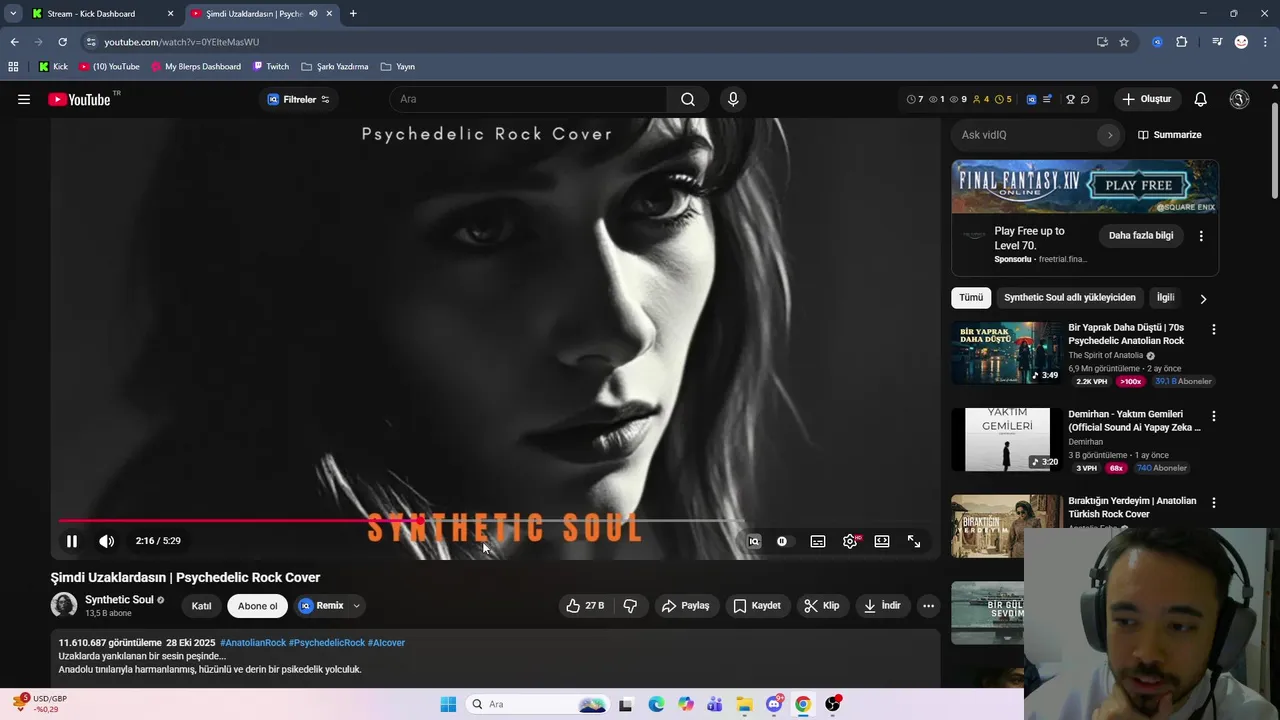Open the My Blerps Dashboard bookmark
This screenshot has width=1280, height=720.
196,67
